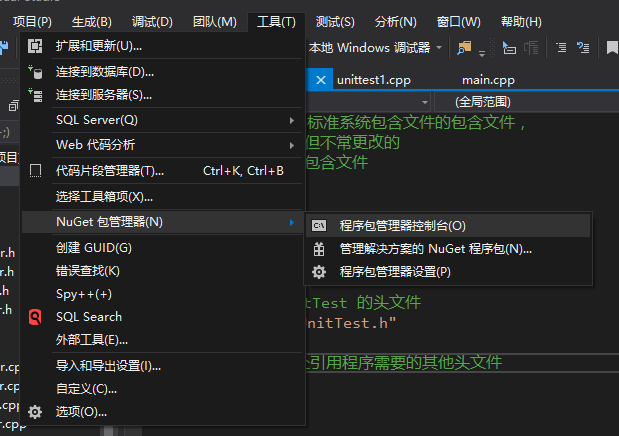Launch Spy++(+) from the menu
Viewport: 619px width, 436px height.
point(163,294)
